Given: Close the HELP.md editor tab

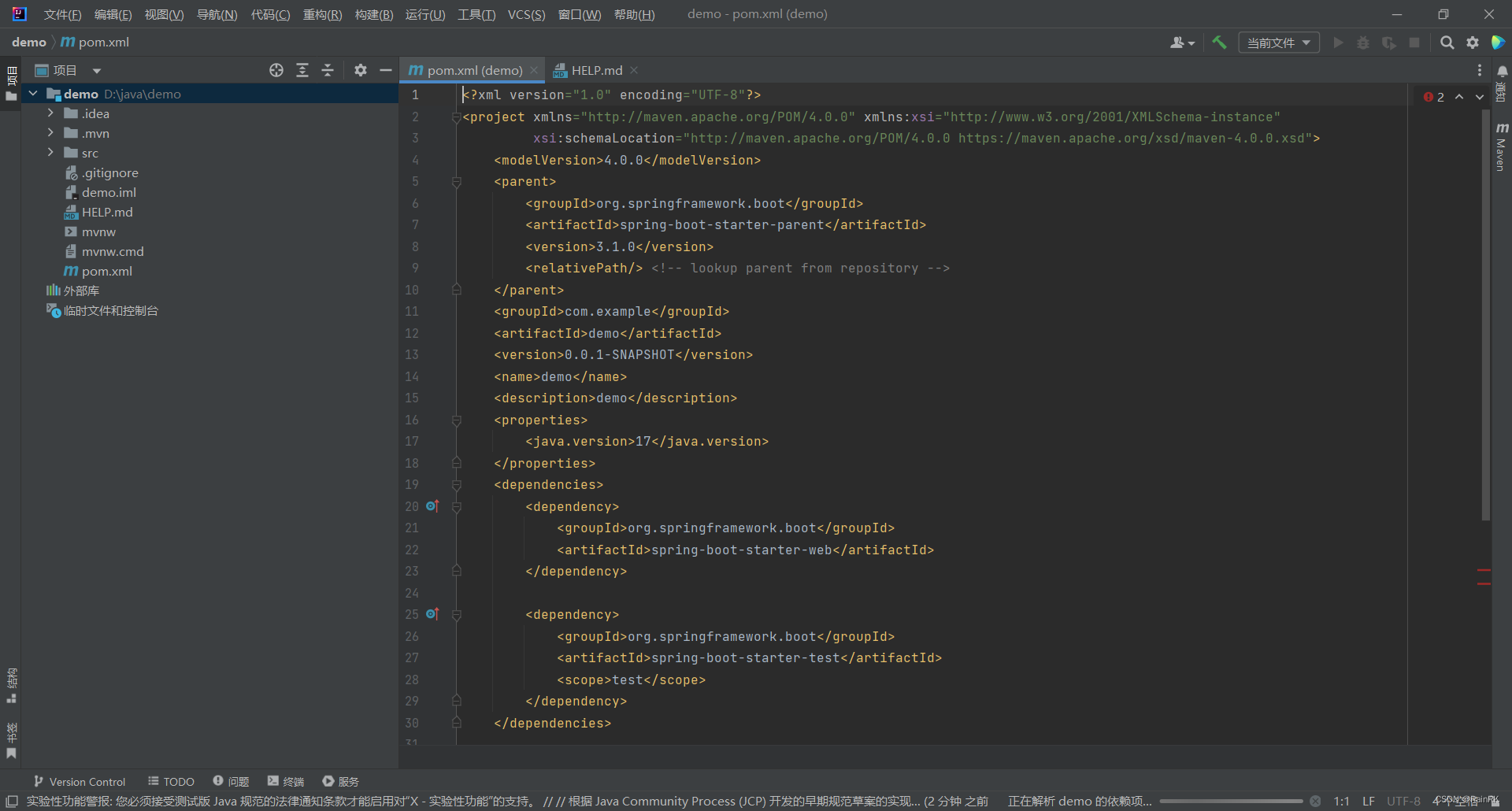Looking at the screenshot, I should (634, 70).
